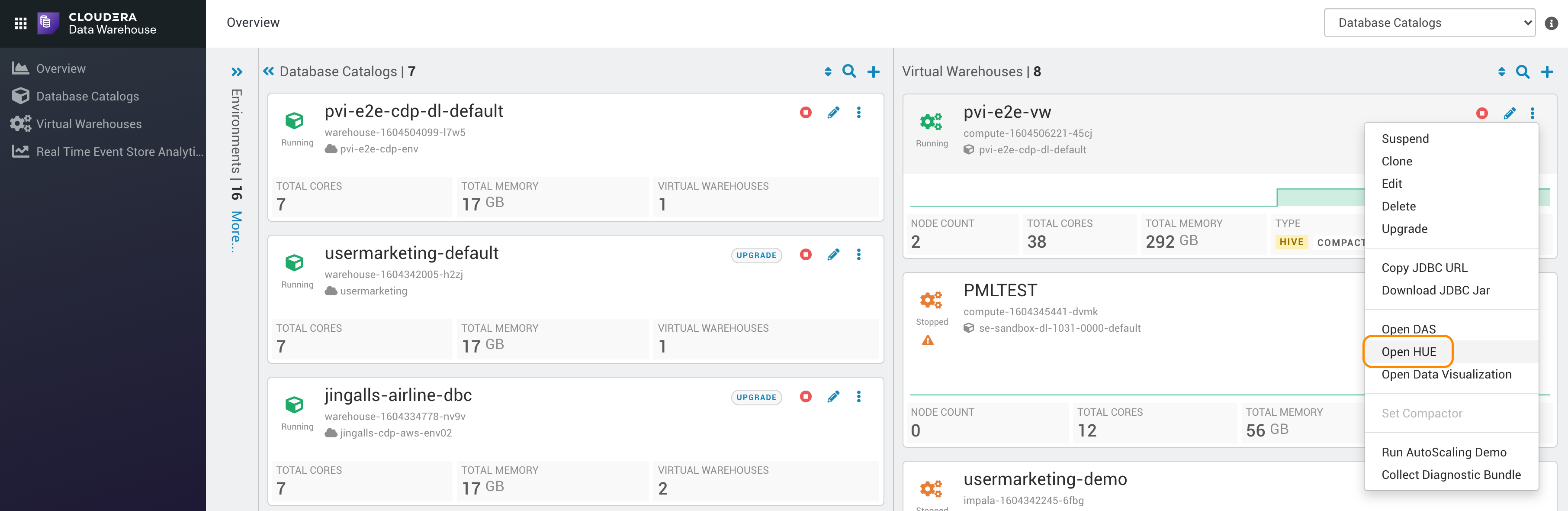Click the sort icon in Virtual Warehouses header
Viewport: 1568px width, 511px height.
[1502, 71]
